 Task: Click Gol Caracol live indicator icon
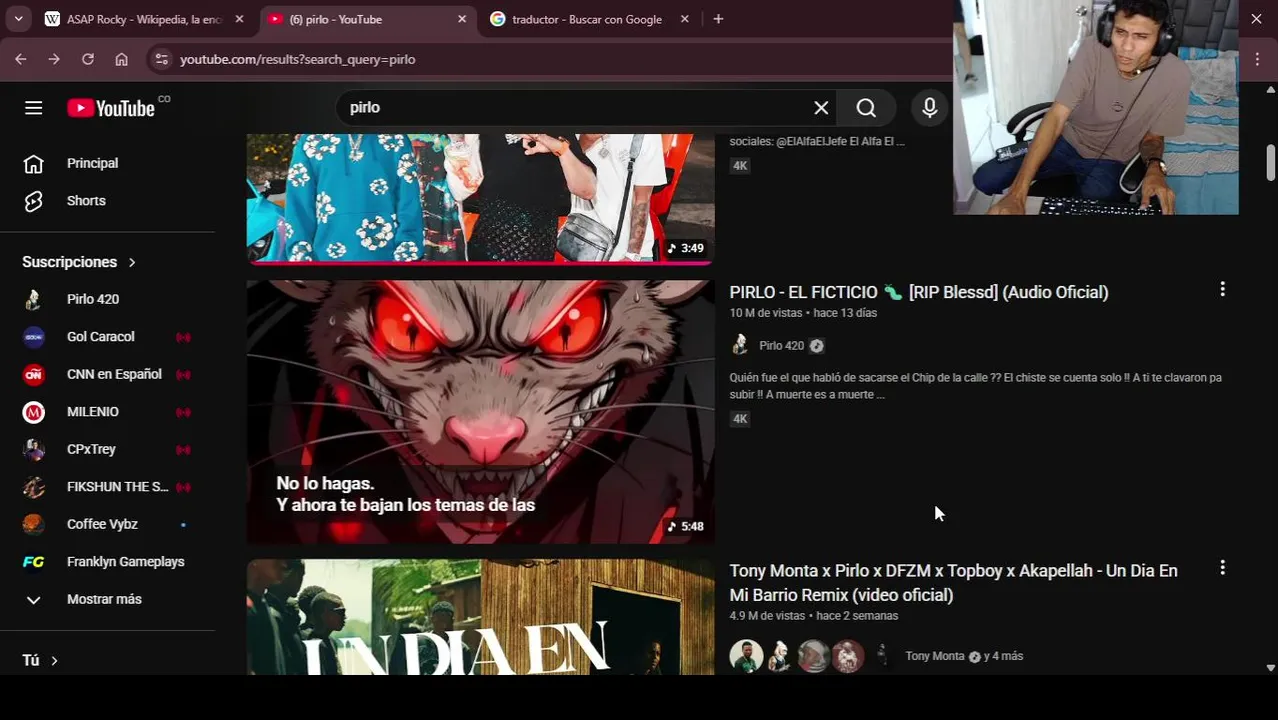coord(183,337)
